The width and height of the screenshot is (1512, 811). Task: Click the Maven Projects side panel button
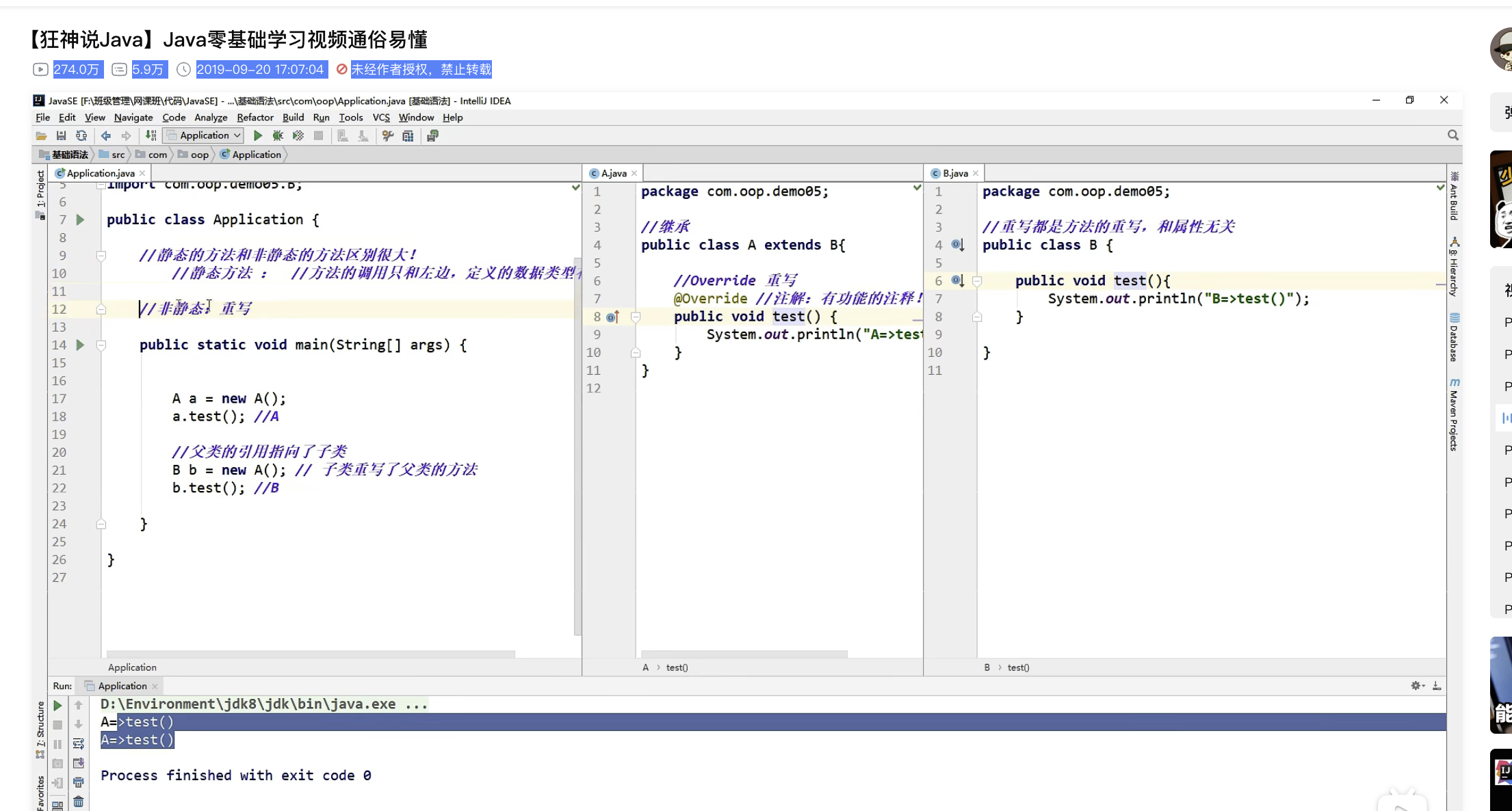(1454, 415)
